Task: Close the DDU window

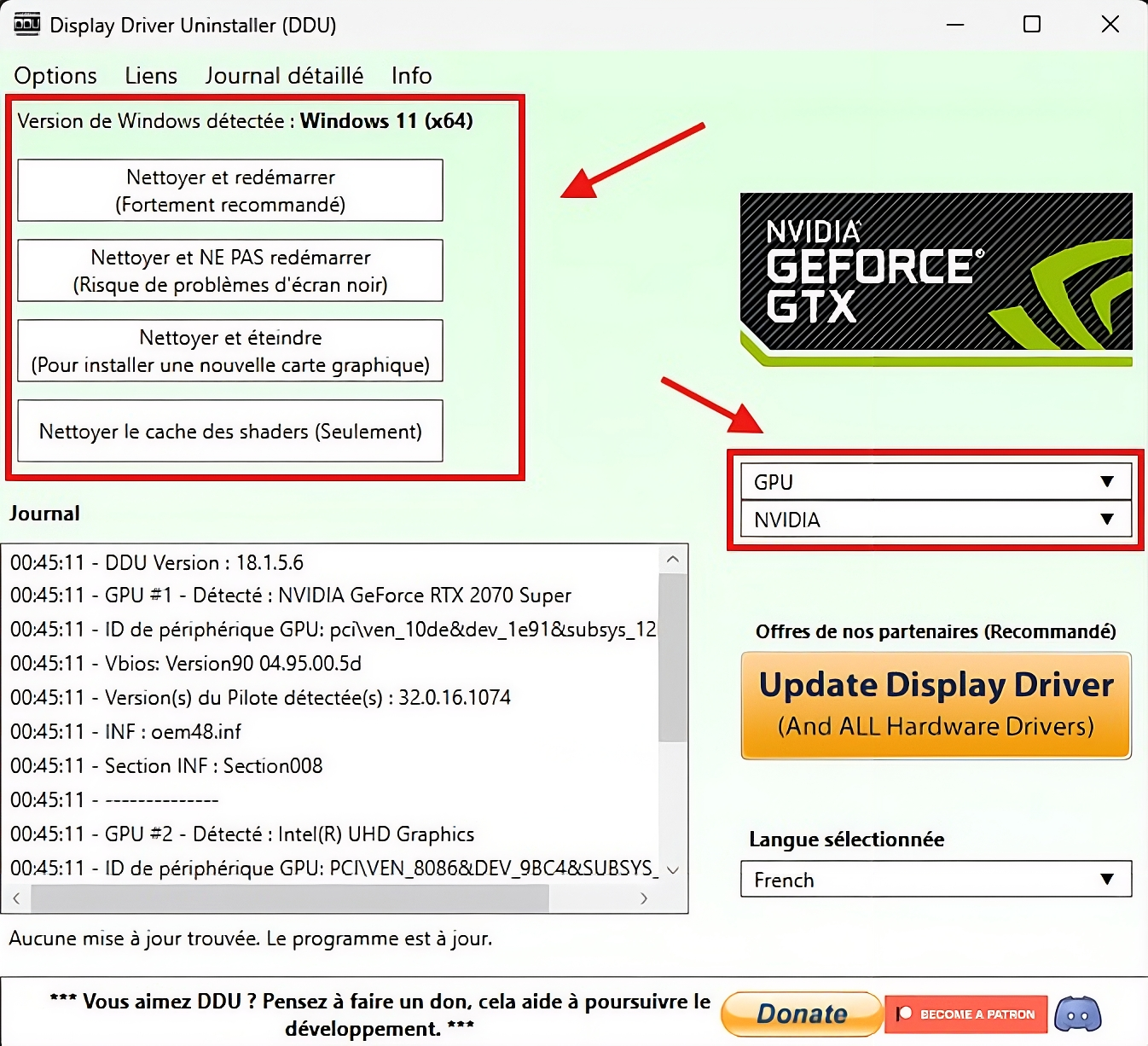Action: pos(1110,24)
